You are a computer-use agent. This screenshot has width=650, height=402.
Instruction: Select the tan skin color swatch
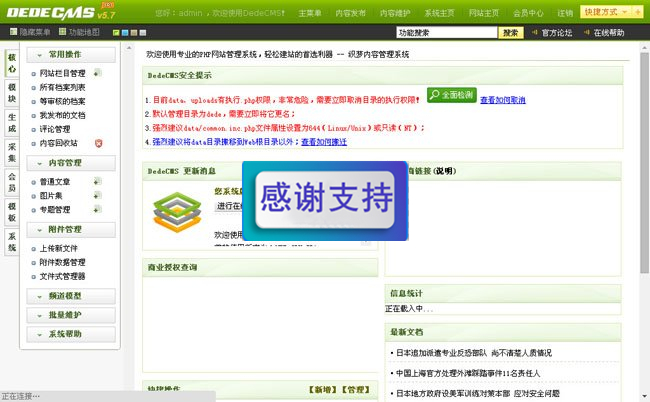[x=134, y=32]
